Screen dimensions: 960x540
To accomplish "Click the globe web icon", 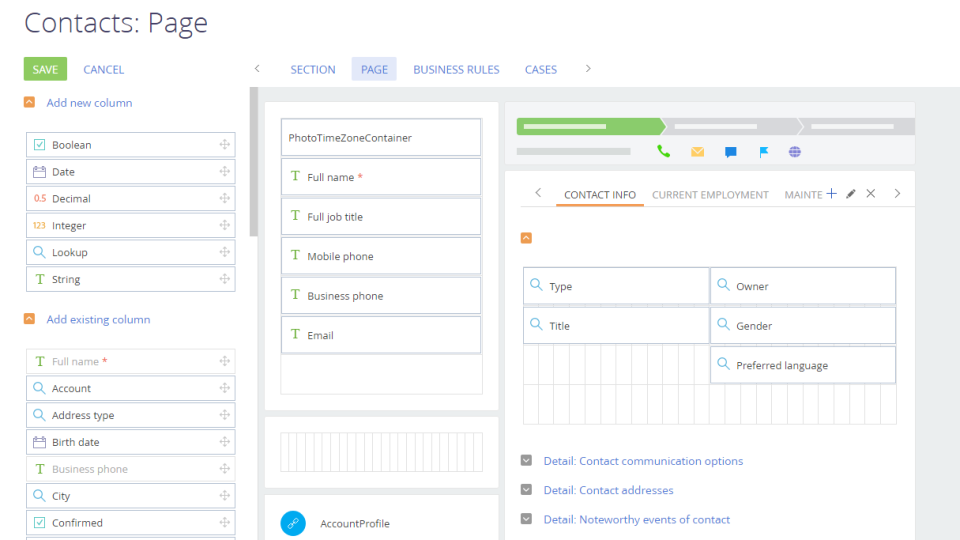I will (795, 152).
